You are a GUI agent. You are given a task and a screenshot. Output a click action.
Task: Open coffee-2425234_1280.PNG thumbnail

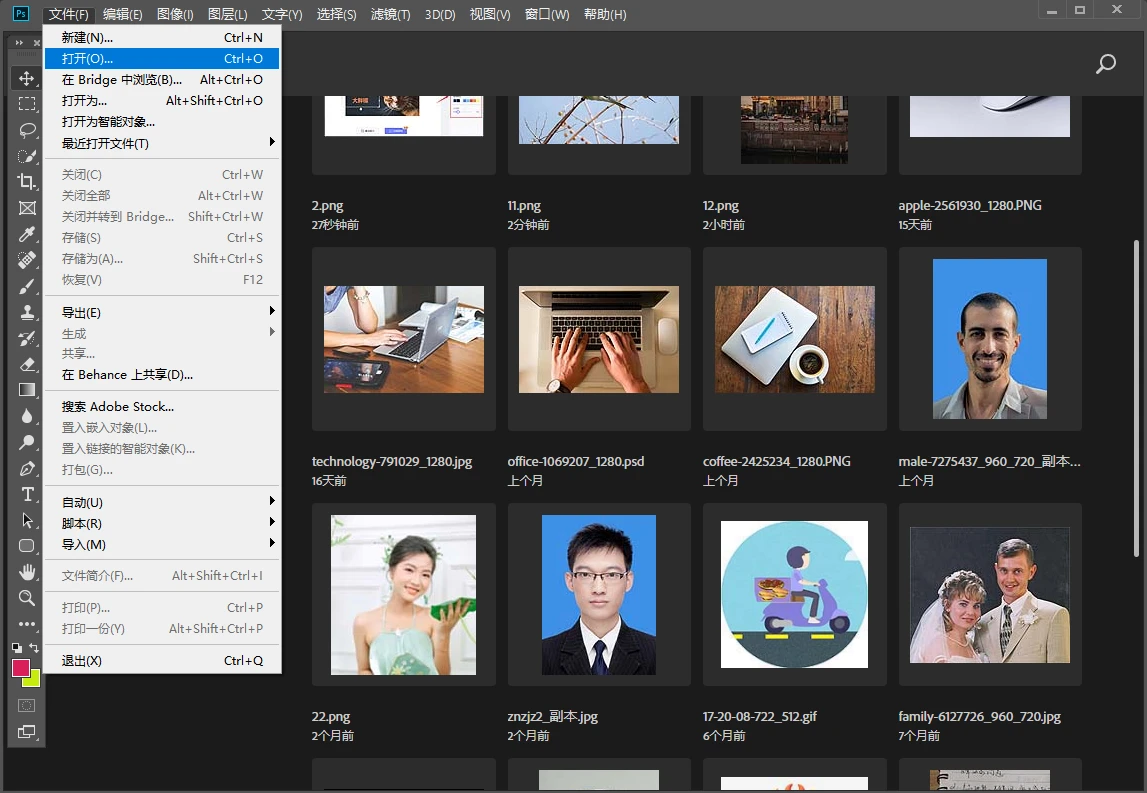click(794, 339)
